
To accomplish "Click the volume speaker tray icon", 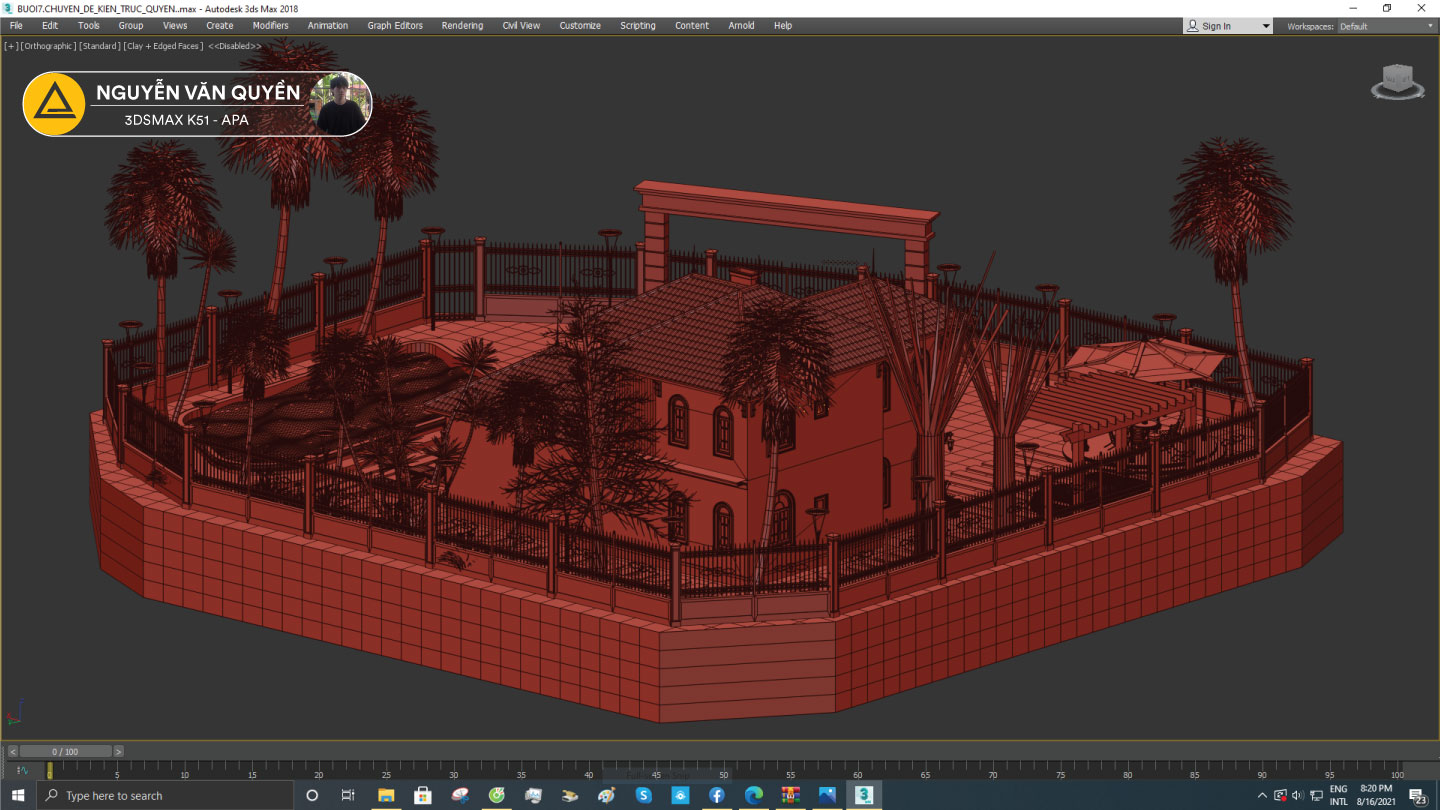I will pos(1298,795).
